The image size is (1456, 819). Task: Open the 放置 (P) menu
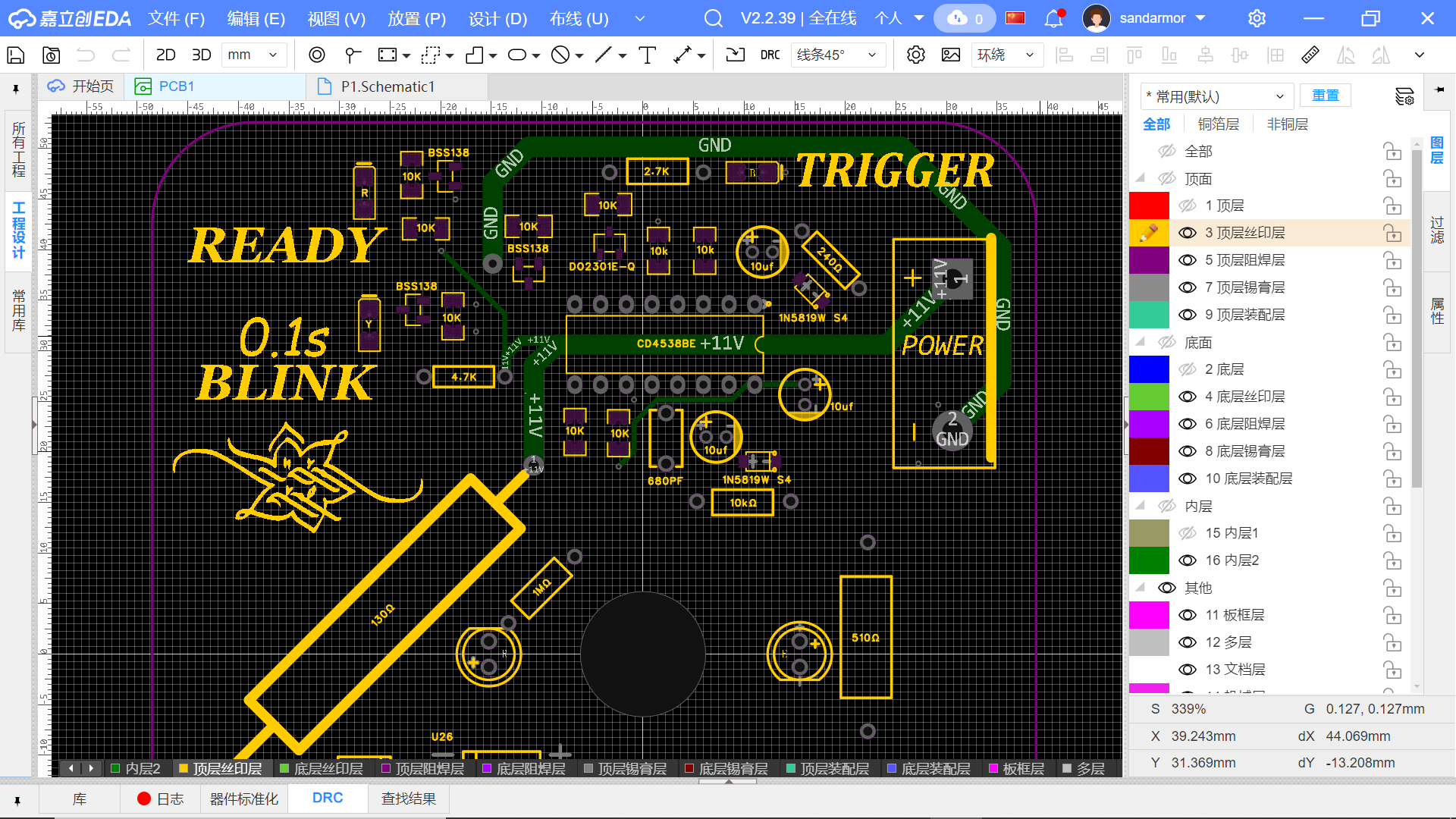416,18
